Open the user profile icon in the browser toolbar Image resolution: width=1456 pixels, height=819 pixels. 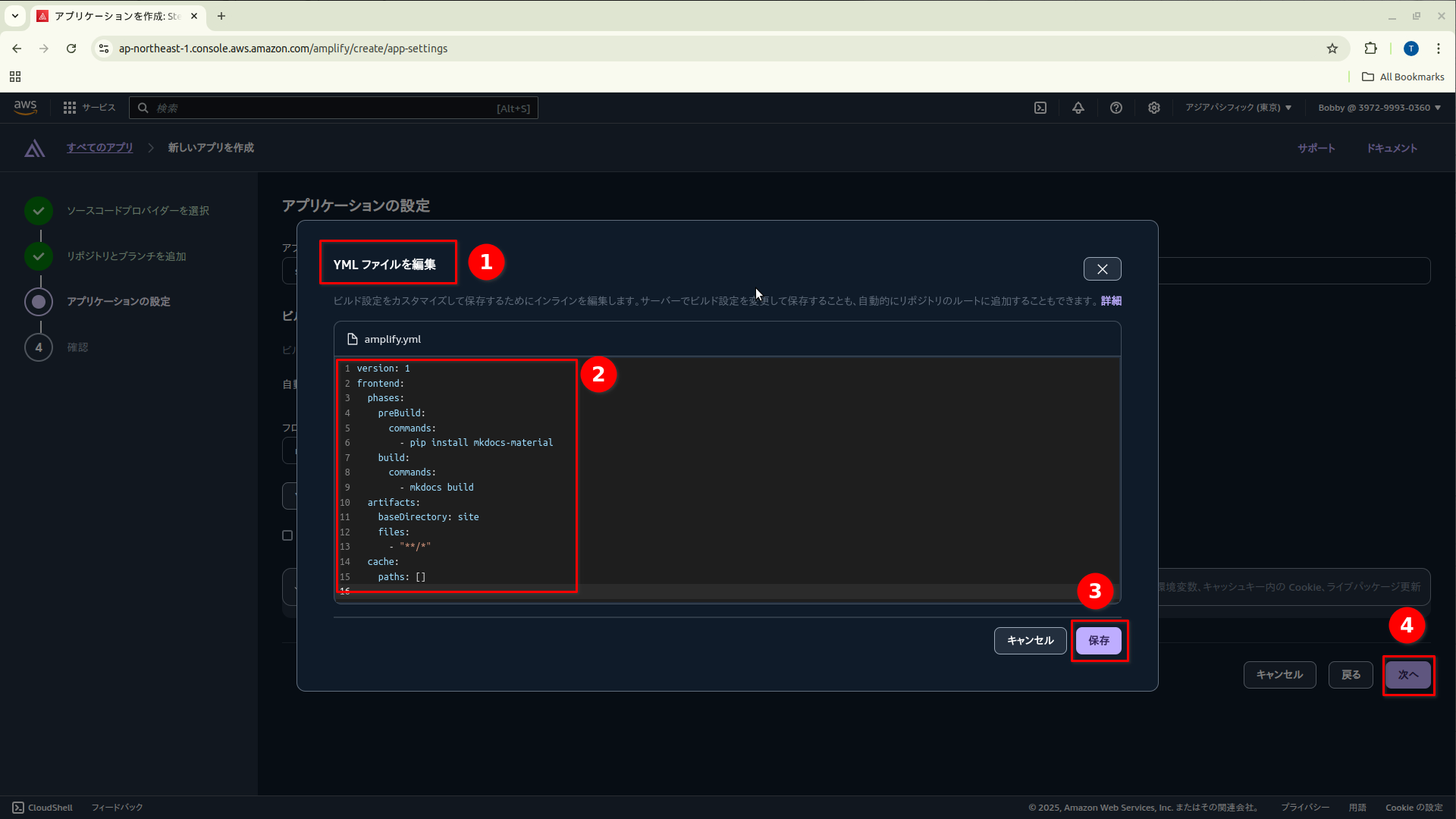[1411, 48]
